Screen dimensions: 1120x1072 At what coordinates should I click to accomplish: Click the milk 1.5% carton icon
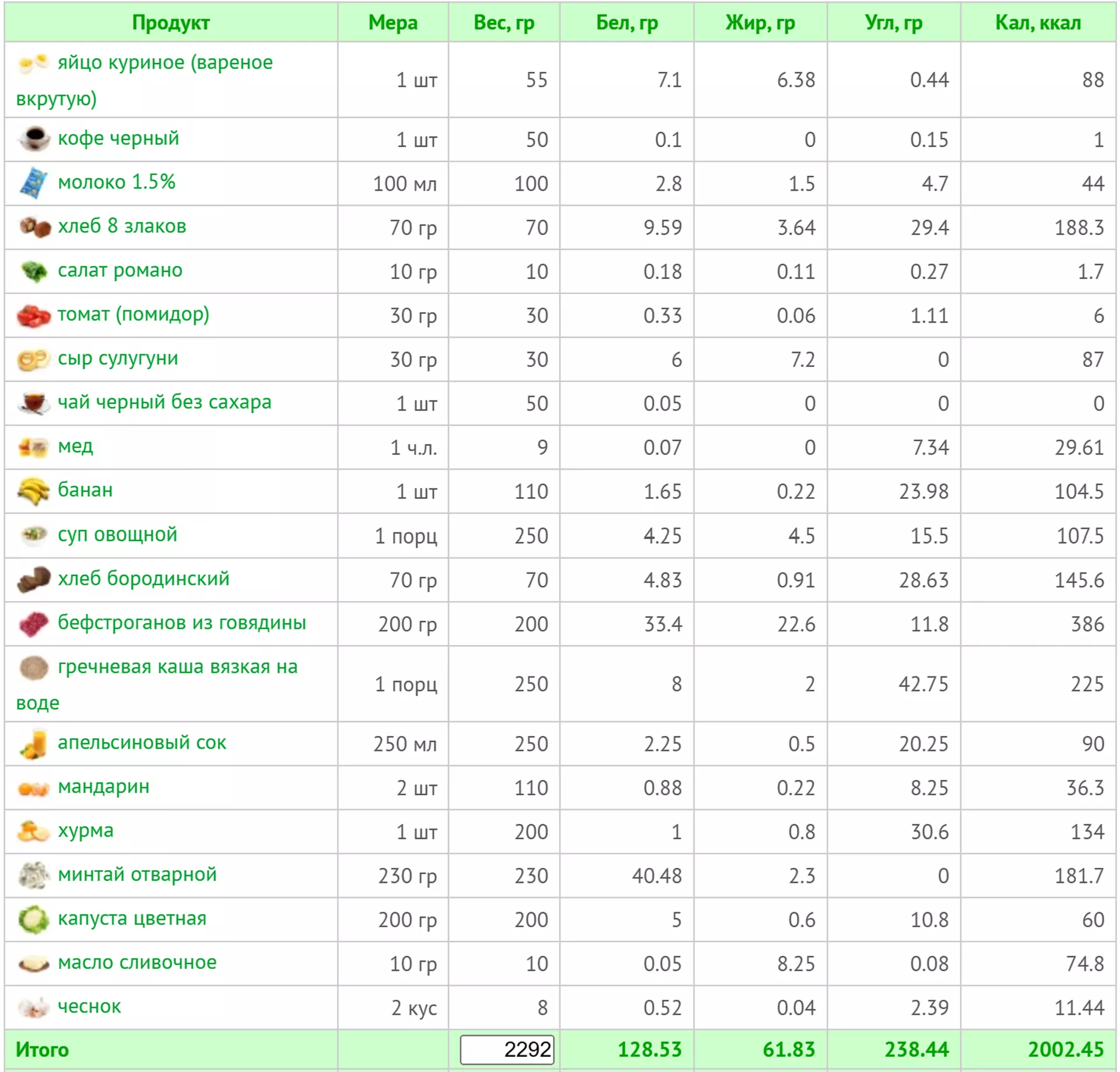33,183
